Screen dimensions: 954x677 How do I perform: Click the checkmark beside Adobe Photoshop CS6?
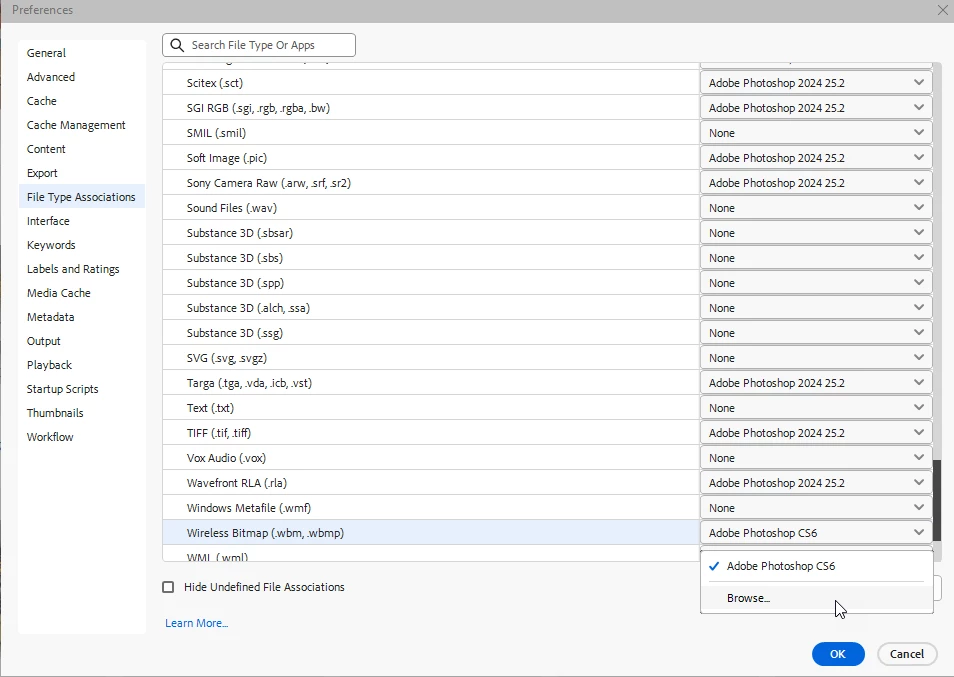tap(714, 566)
